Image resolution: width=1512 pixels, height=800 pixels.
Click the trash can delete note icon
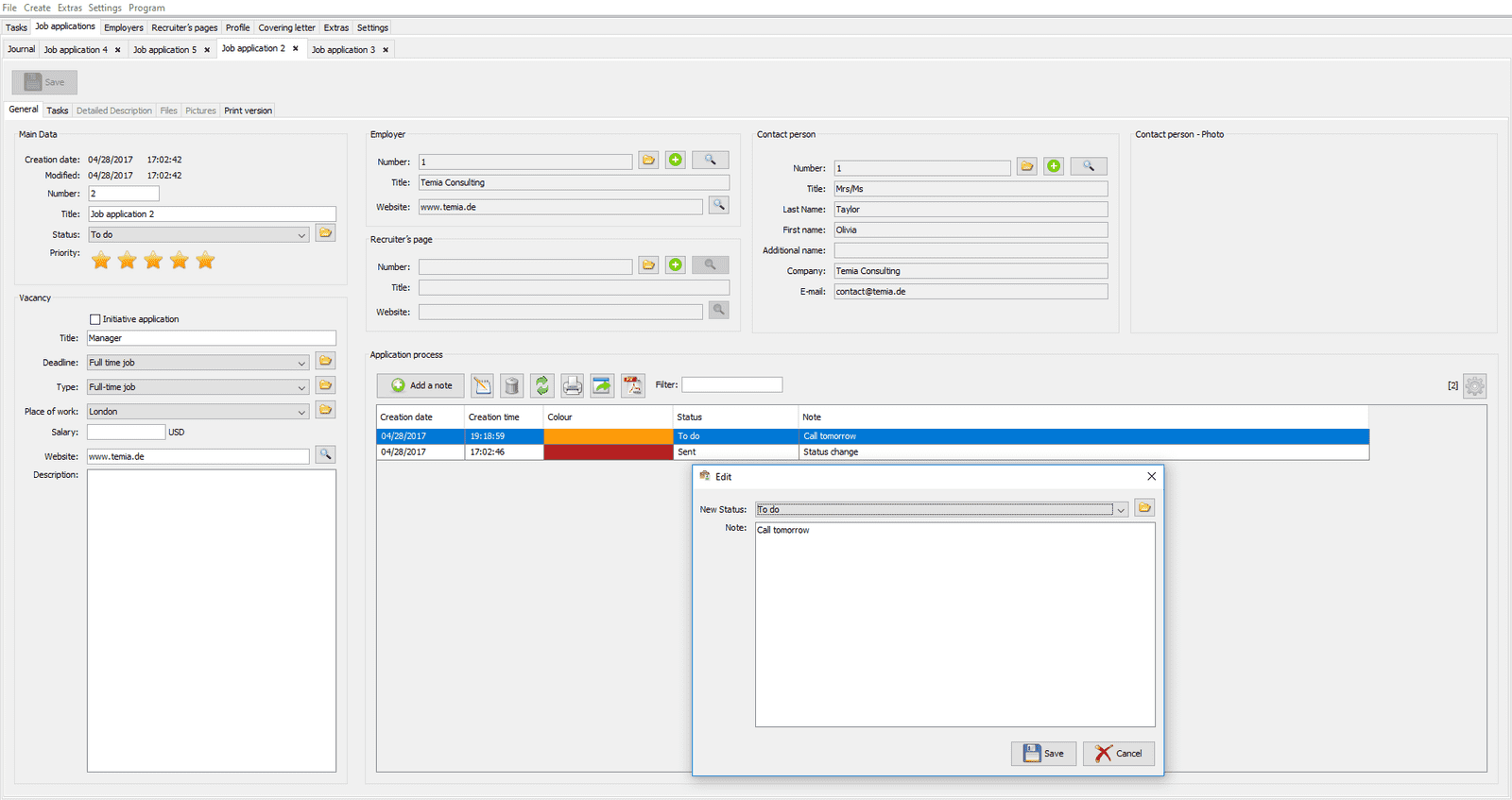511,385
